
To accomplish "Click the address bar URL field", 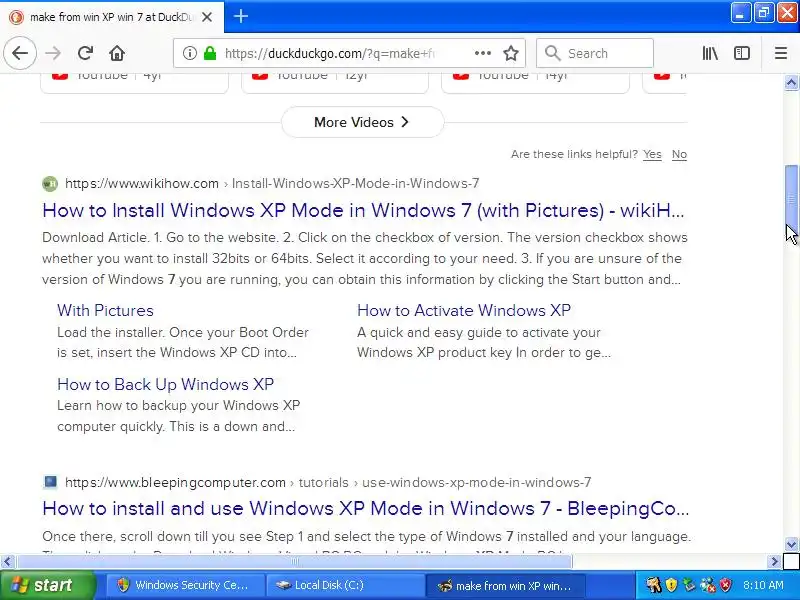I will click(347, 53).
